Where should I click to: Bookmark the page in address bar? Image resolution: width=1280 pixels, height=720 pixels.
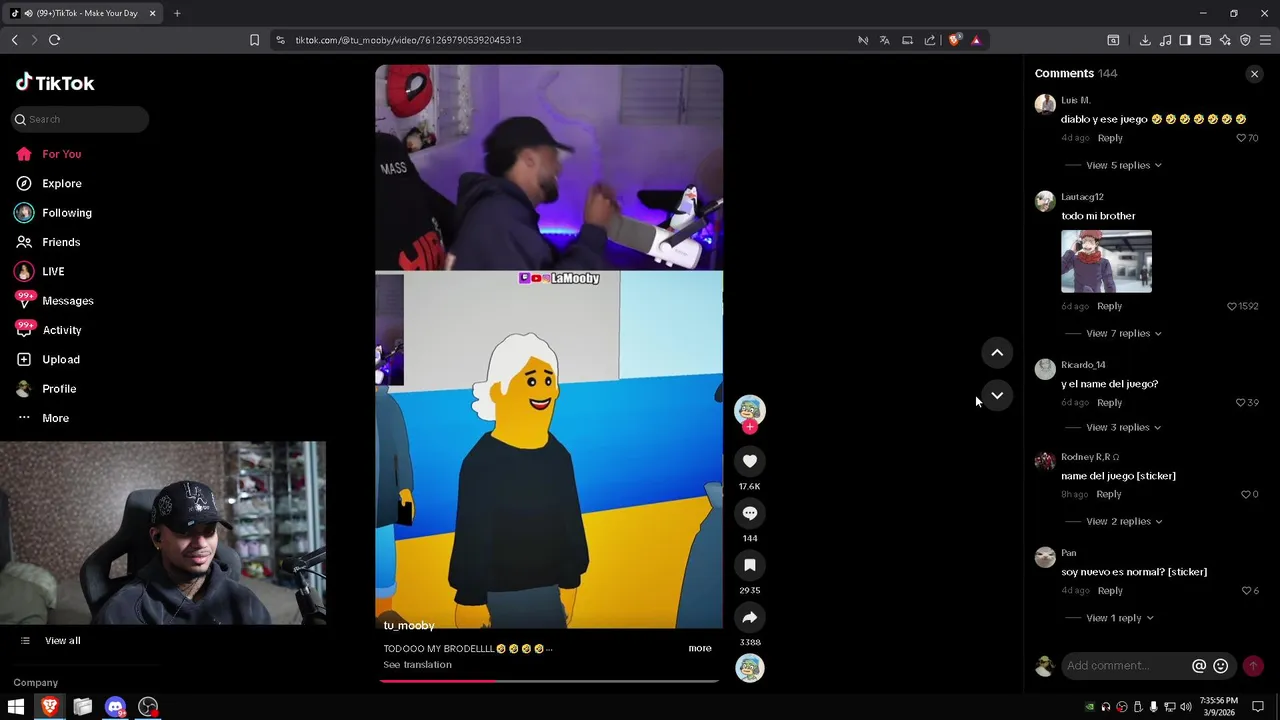(x=254, y=40)
